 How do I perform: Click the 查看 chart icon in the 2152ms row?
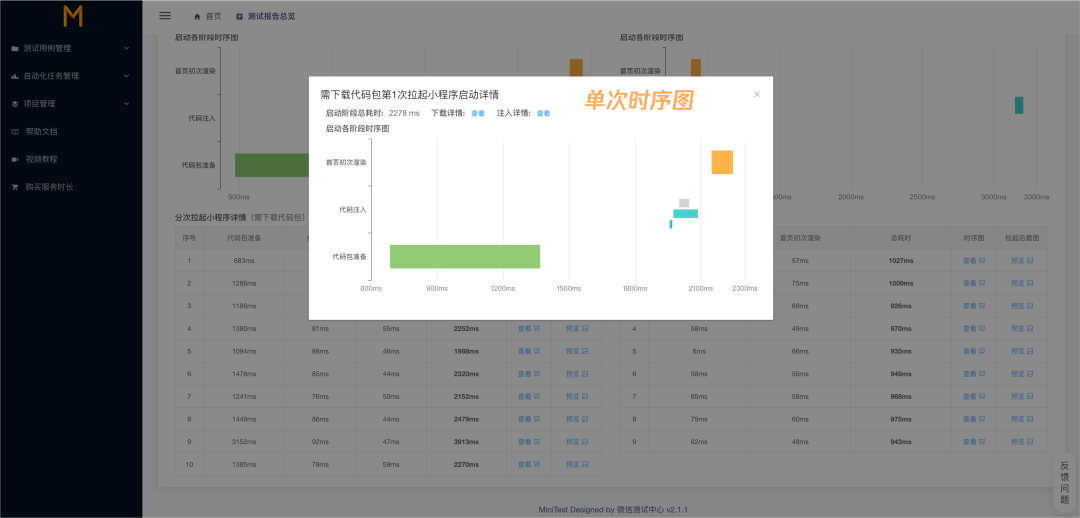point(537,397)
